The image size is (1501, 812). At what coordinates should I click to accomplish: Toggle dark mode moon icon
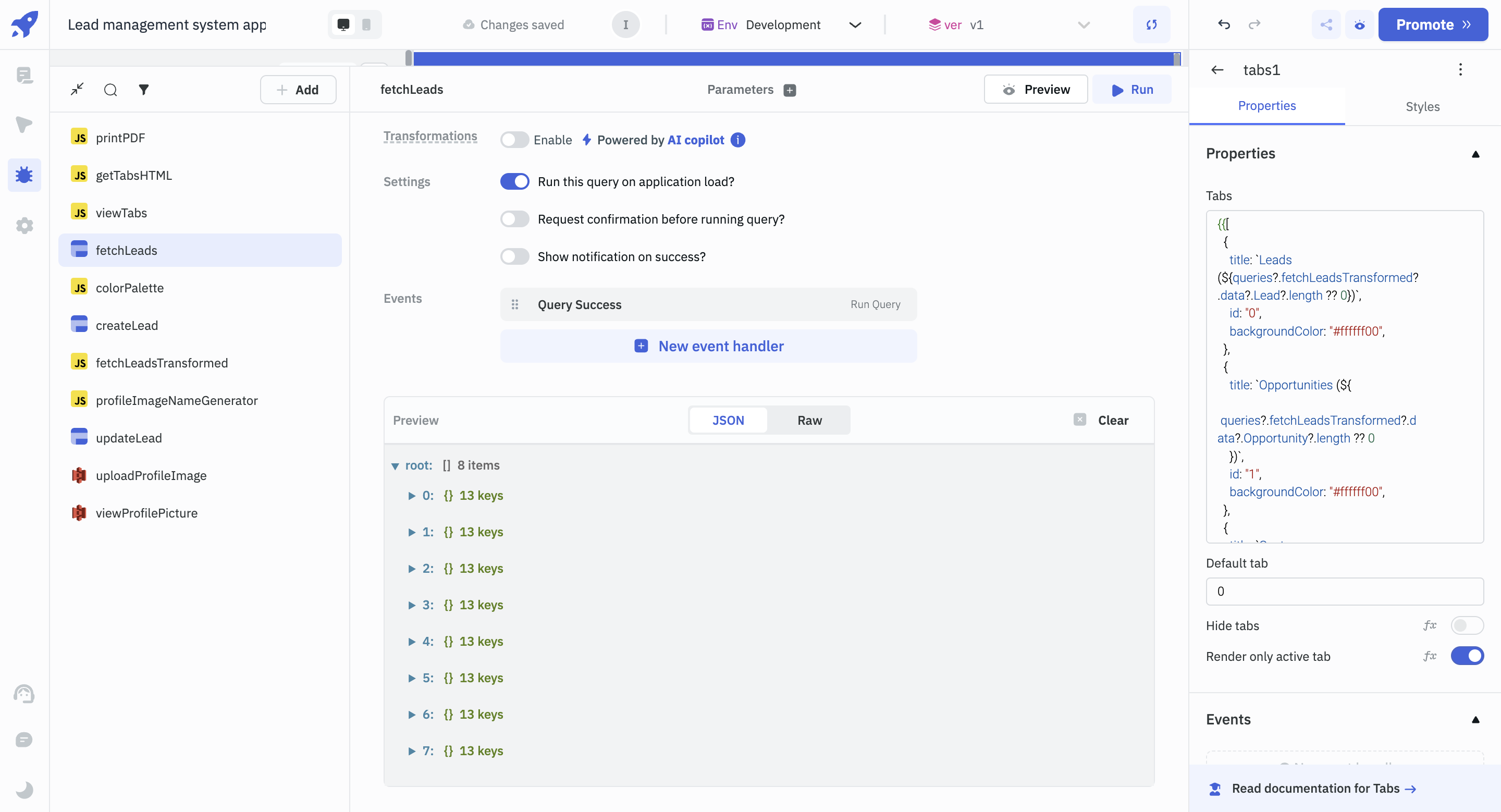pos(24,790)
